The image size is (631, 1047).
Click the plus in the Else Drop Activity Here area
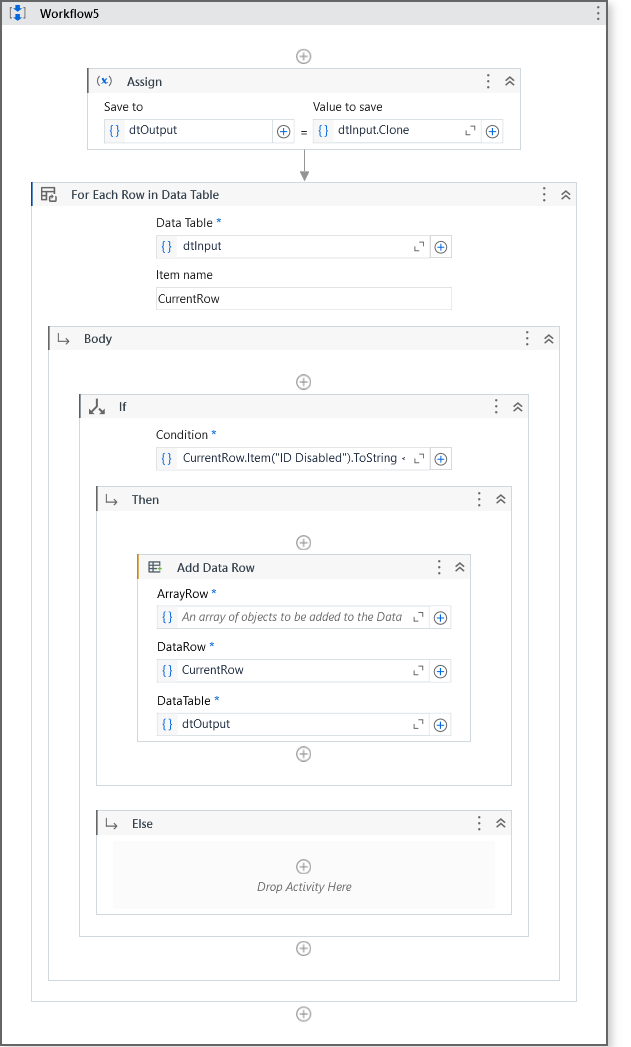click(x=303, y=866)
